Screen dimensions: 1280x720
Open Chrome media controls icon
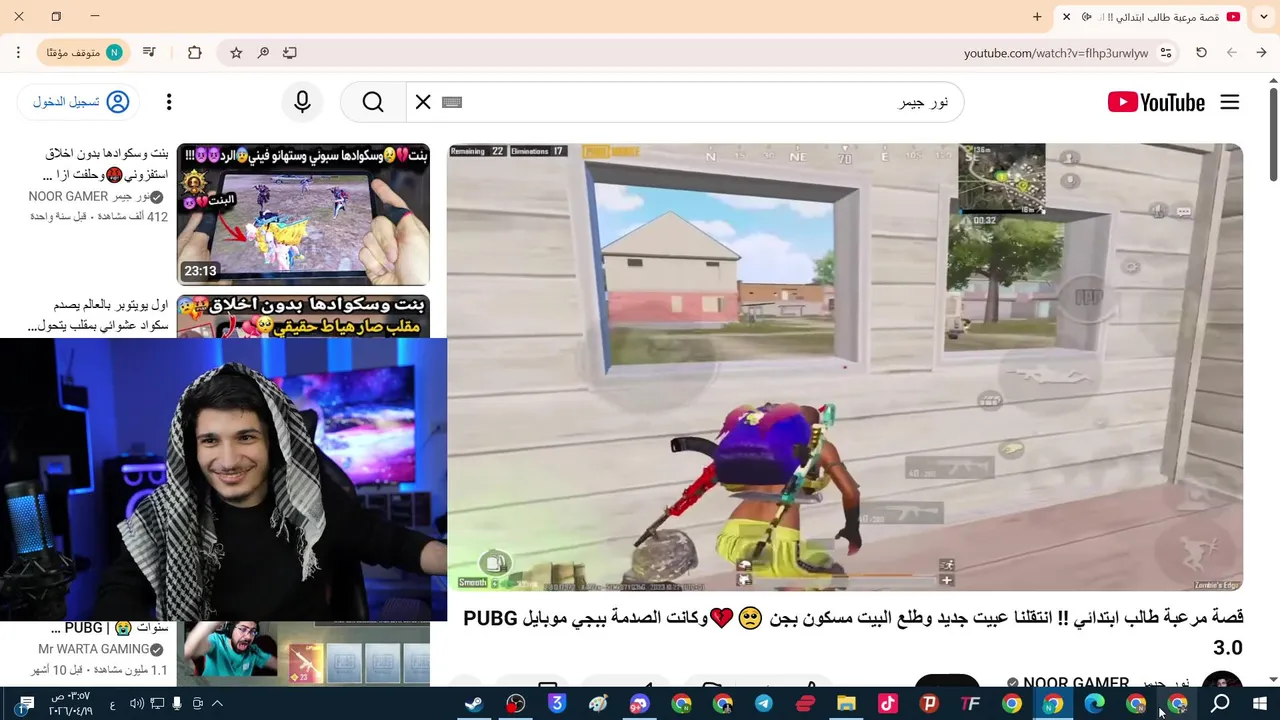click(x=149, y=53)
